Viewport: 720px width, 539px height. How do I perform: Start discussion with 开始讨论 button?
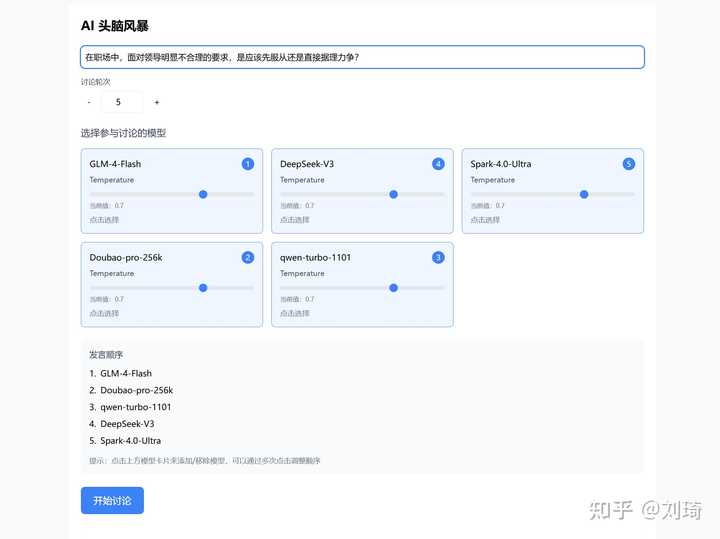(x=112, y=500)
